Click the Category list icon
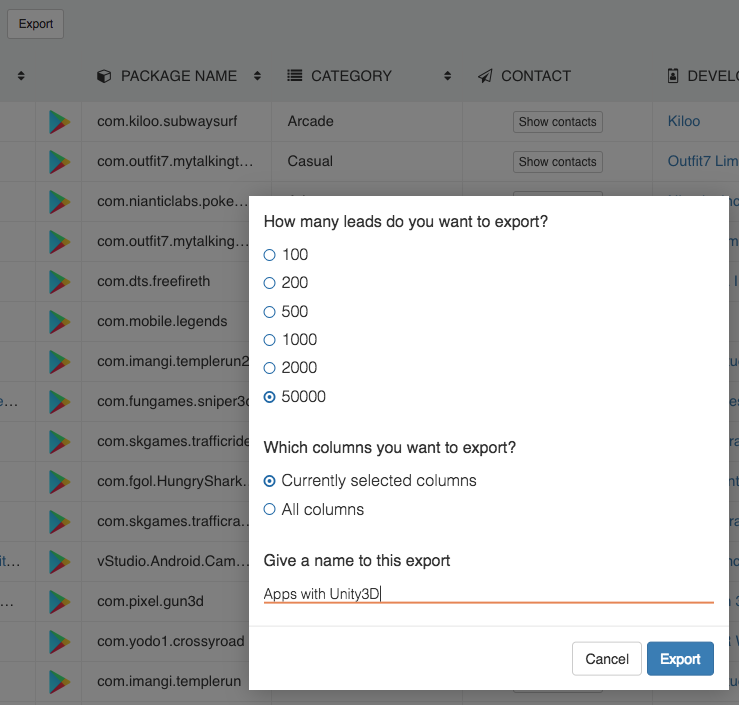 pos(295,75)
